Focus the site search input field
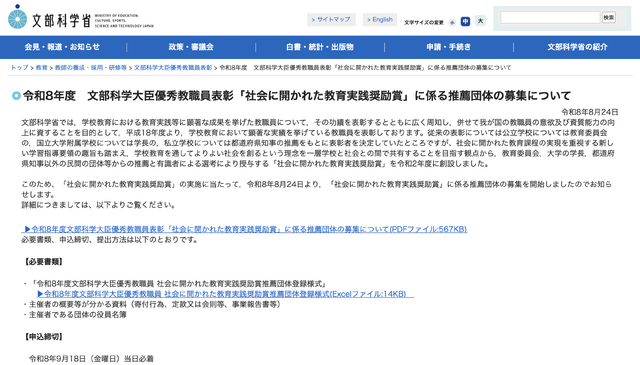The image size is (640, 365). coord(550,17)
